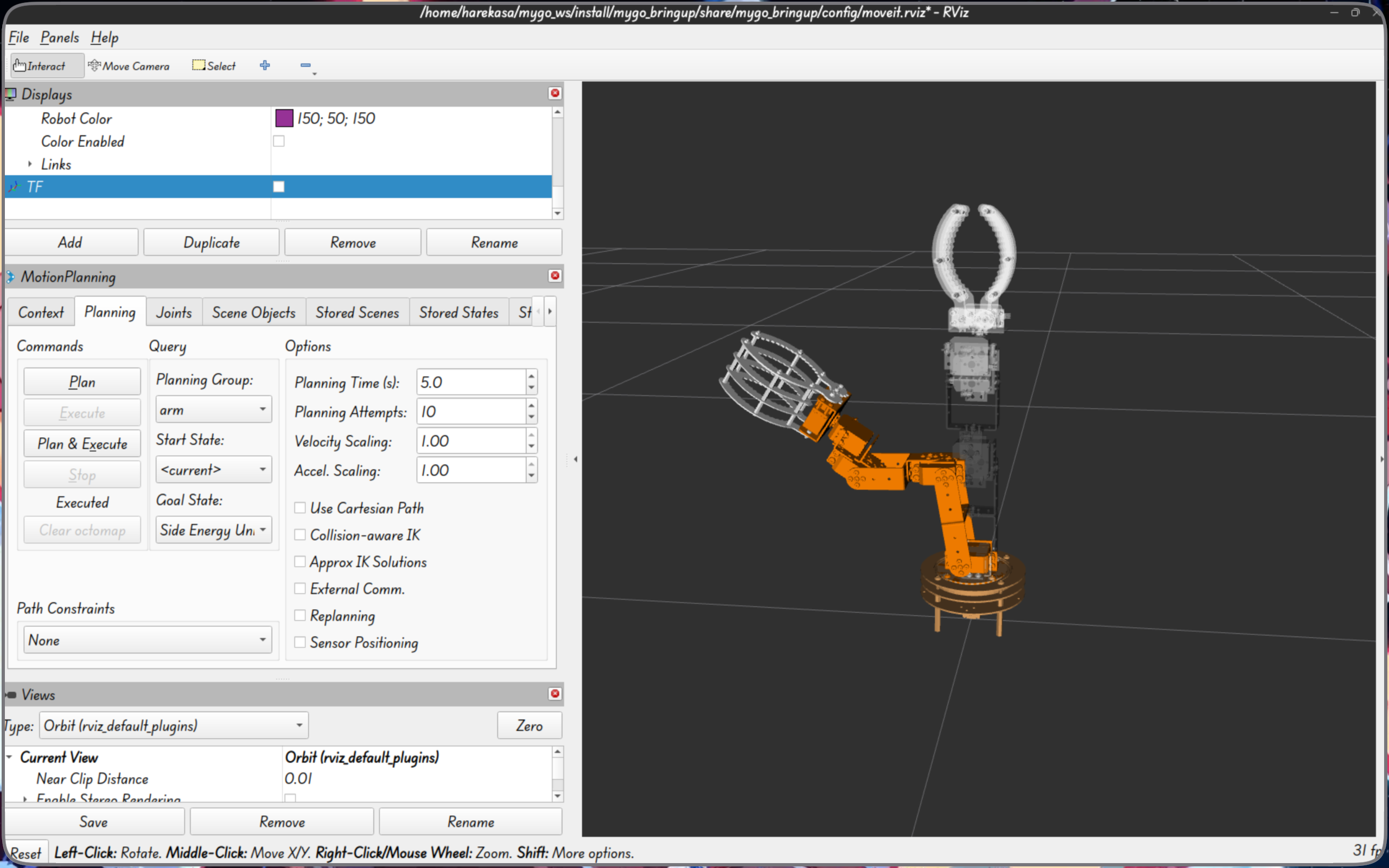Enable Use Cartesian Path option
The image size is (1389, 868).
[300, 507]
